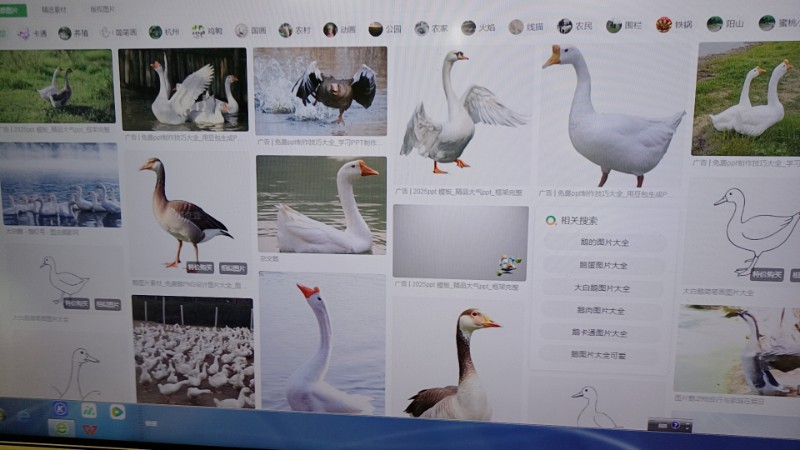Select the 农村 filter chip
Screen dimensions: 800x450
pos(294,30)
